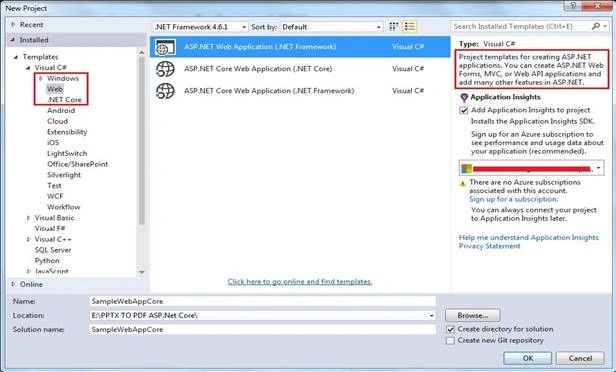This screenshot has height=372, width=616.
Task: Select the WCF category
Action: tap(55, 196)
